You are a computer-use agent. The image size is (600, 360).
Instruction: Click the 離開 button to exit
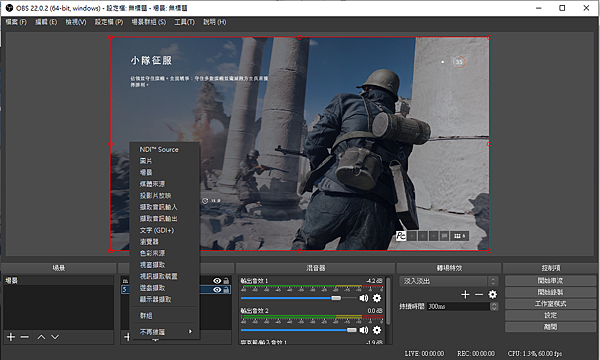point(550,327)
